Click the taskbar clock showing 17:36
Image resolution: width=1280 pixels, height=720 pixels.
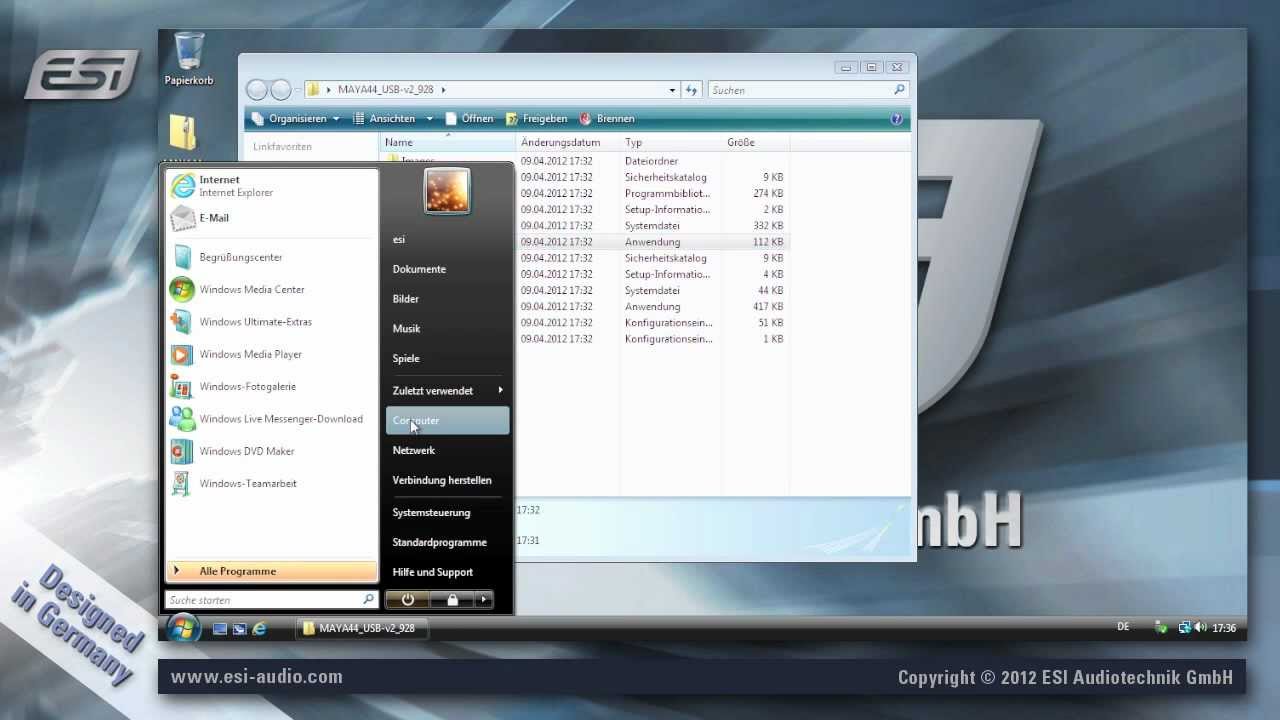click(1224, 629)
